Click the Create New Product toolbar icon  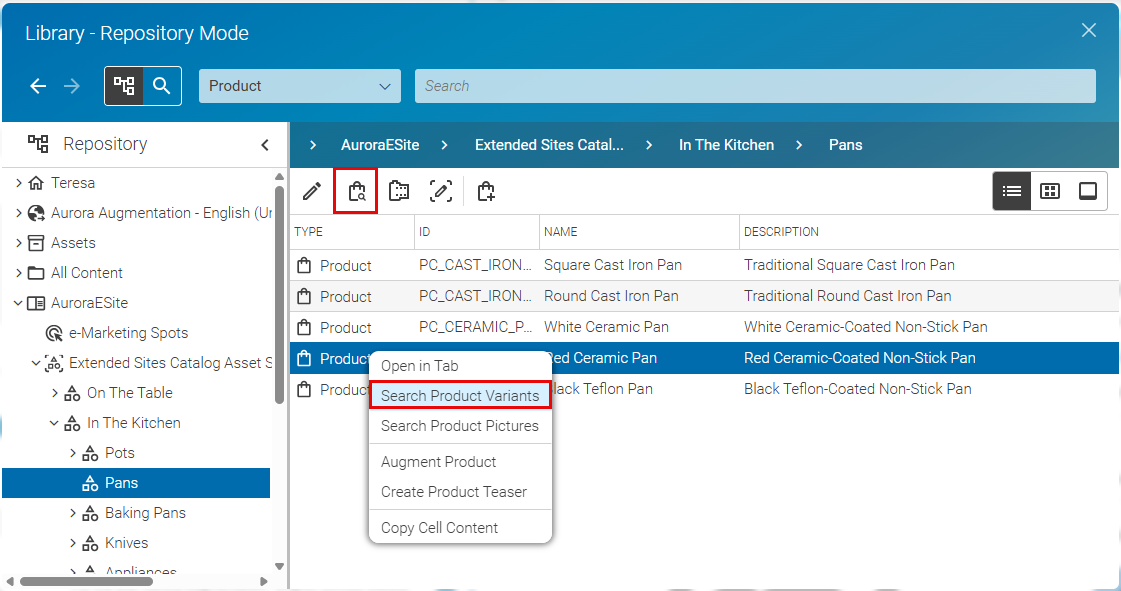(x=486, y=190)
